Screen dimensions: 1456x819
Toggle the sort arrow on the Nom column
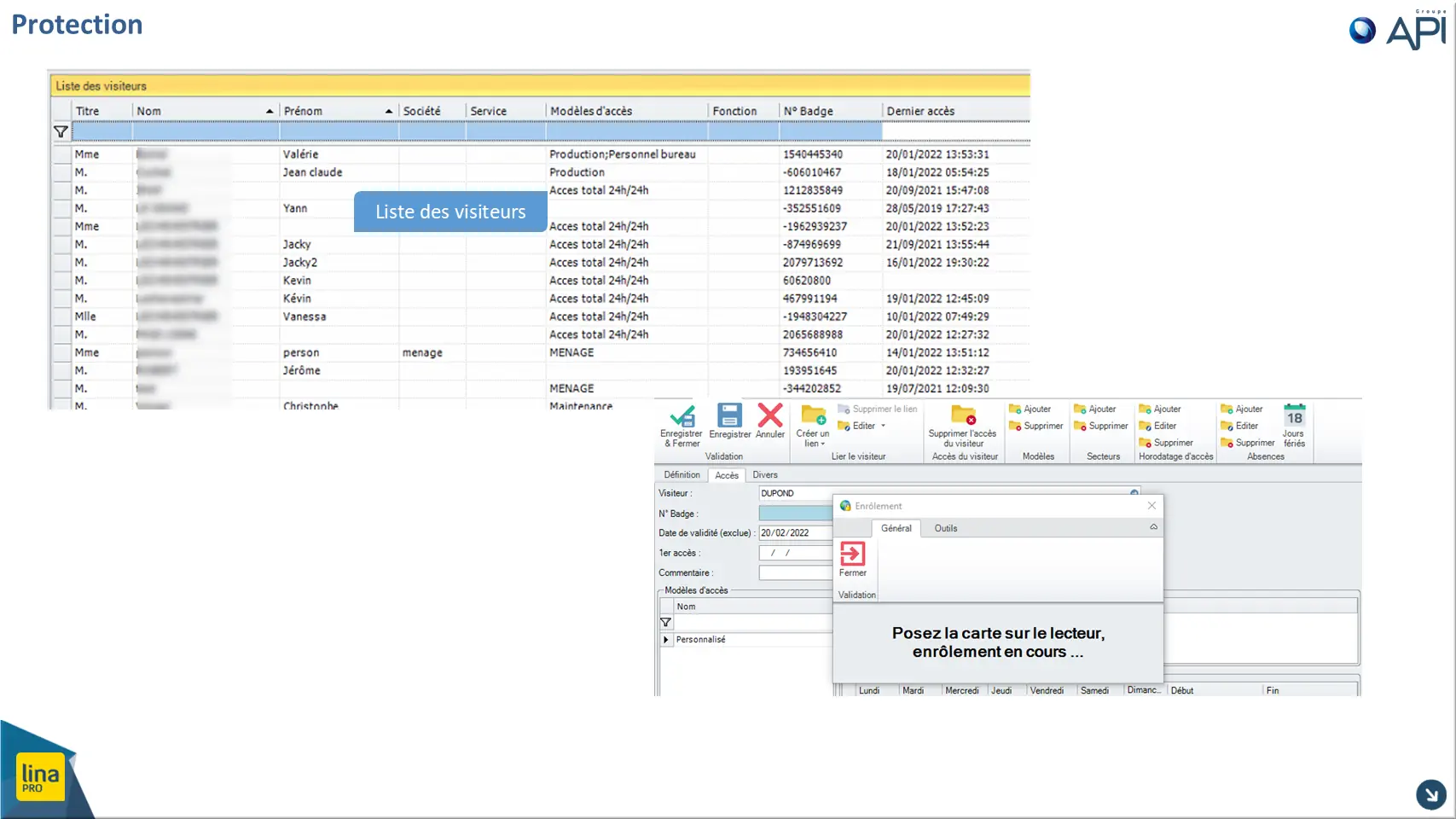coord(270,111)
